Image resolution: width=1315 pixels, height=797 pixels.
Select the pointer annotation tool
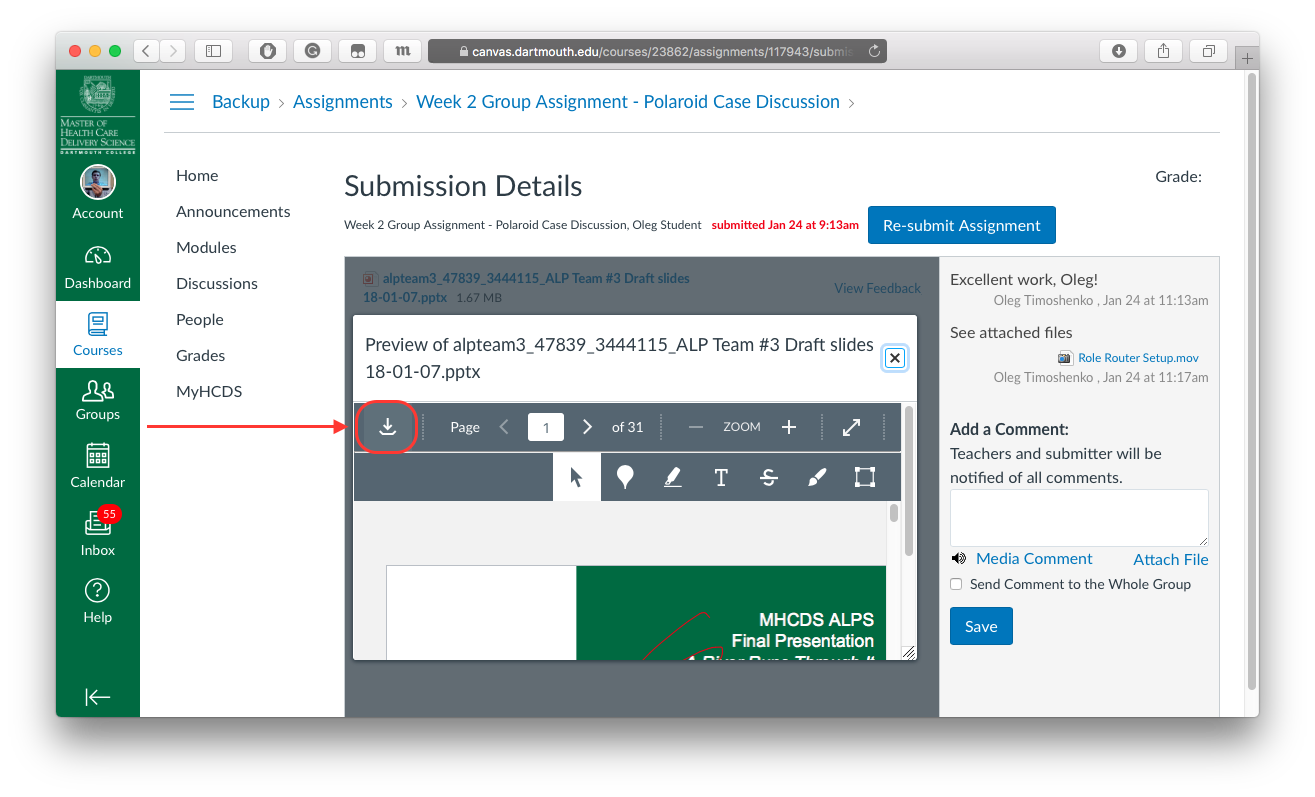coord(576,477)
